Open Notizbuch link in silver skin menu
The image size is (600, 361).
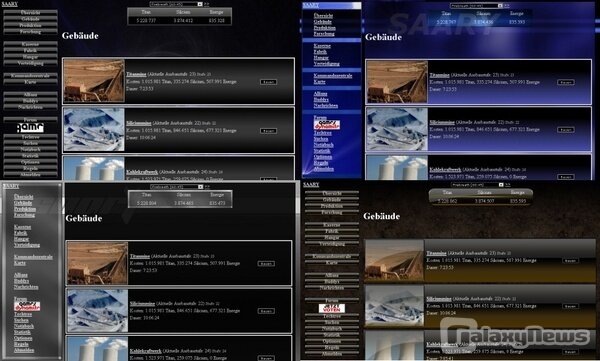(24, 326)
